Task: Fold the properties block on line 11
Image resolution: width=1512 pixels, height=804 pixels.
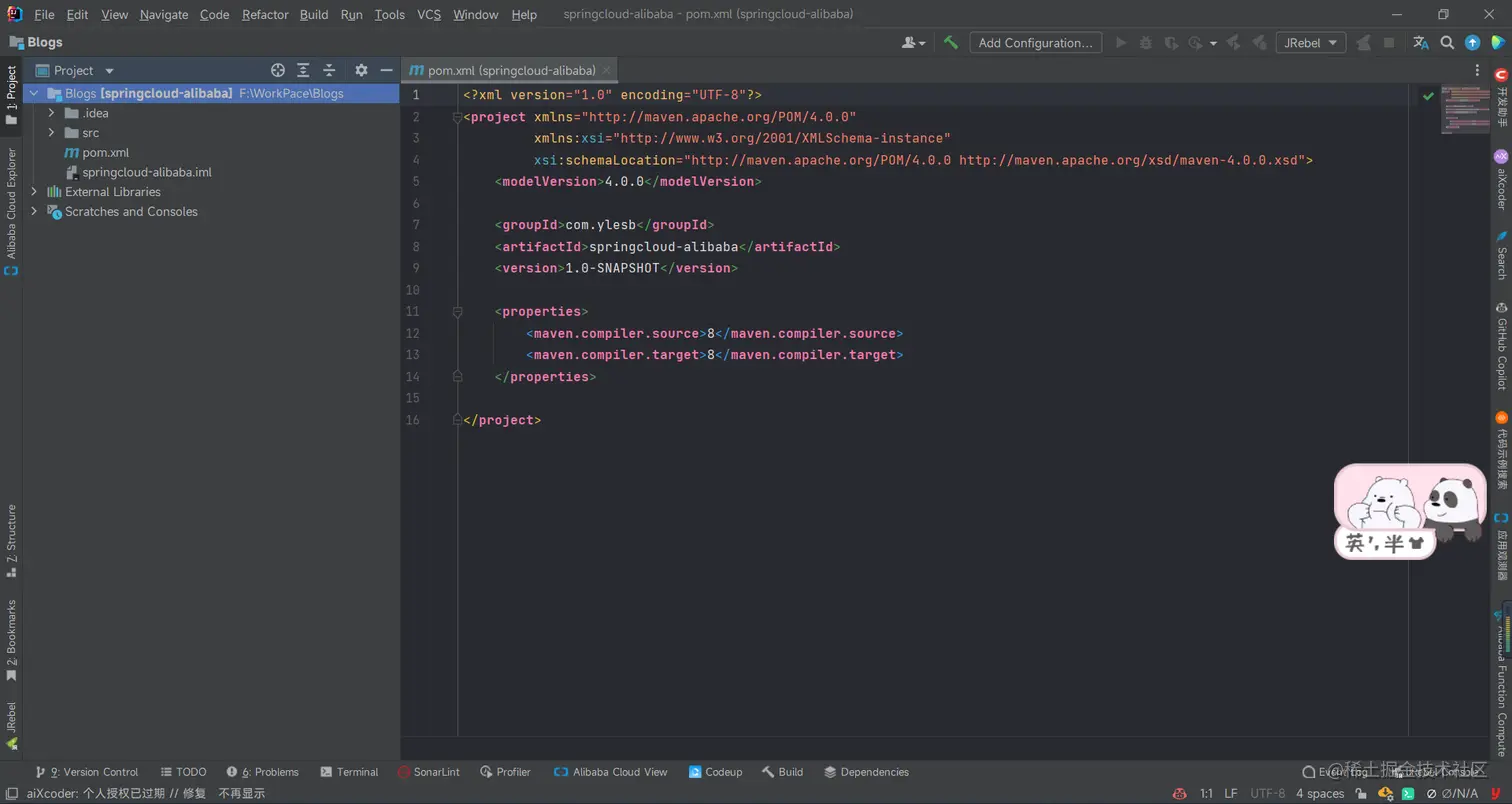Action: (457, 312)
